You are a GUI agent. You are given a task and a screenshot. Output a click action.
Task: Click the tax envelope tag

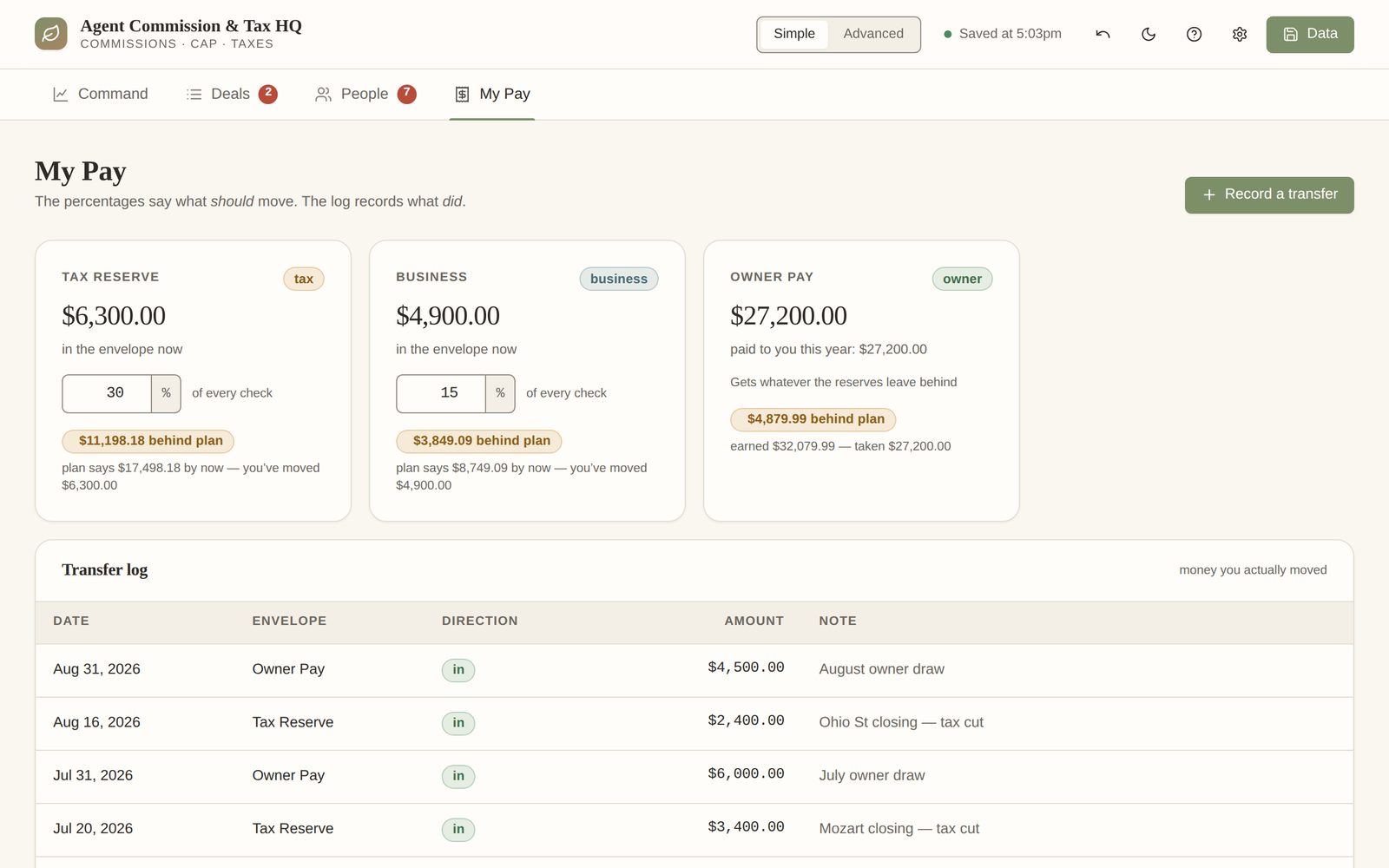click(x=304, y=279)
